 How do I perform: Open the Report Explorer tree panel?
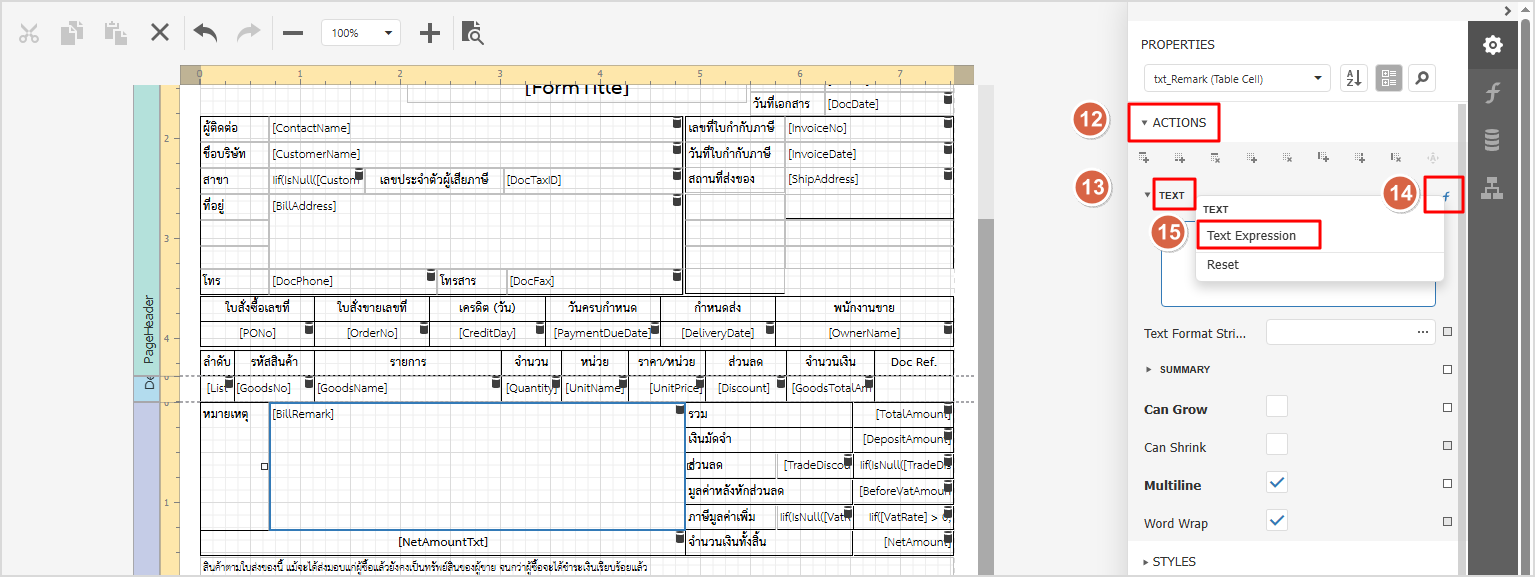tap(1492, 187)
